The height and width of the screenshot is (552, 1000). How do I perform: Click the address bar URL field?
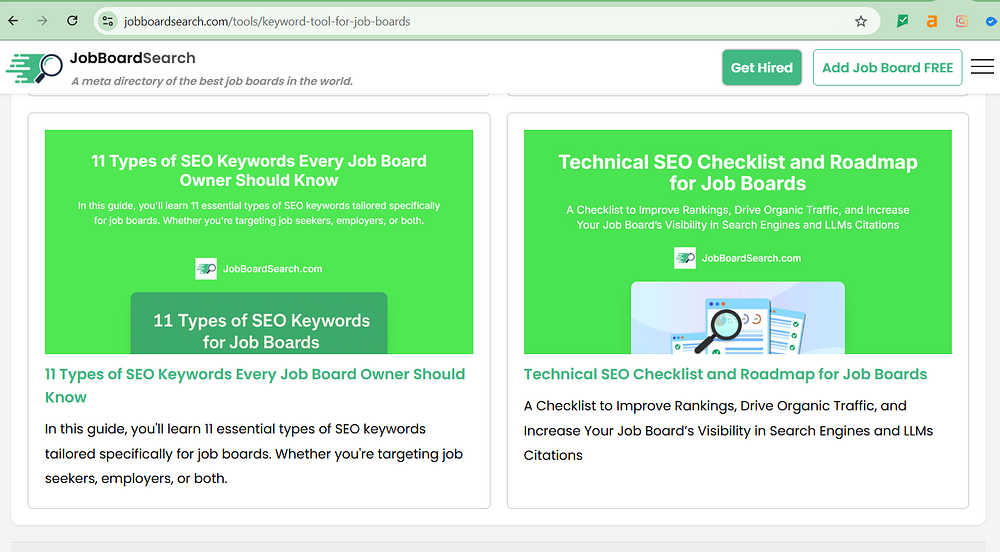(x=485, y=21)
